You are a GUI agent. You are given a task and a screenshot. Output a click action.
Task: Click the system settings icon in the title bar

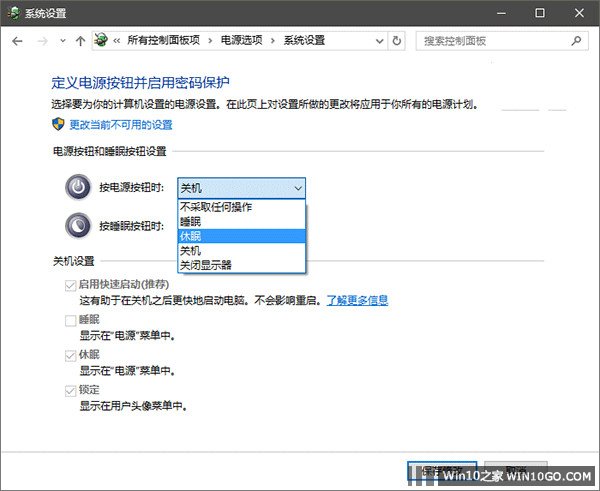[x=13, y=13]
